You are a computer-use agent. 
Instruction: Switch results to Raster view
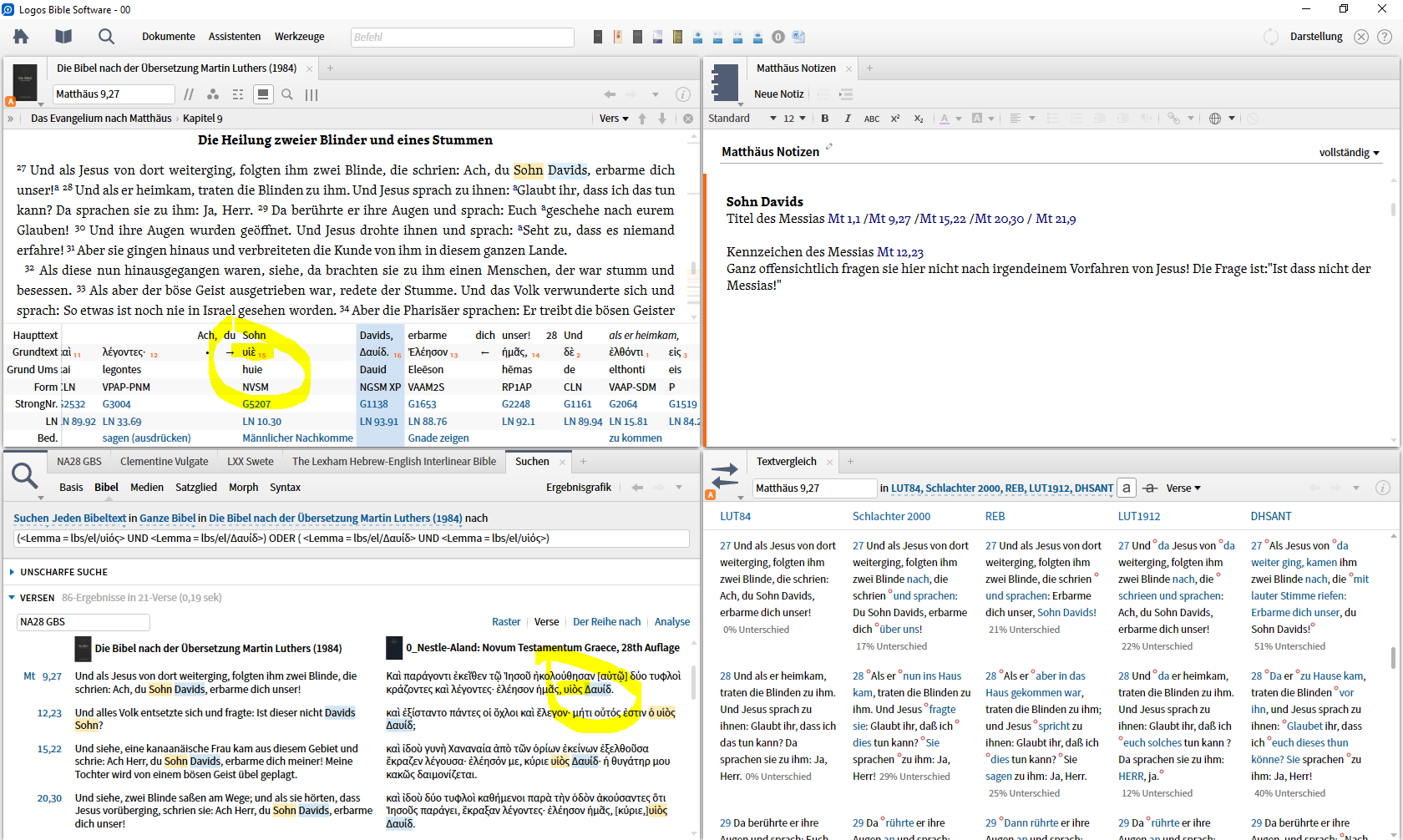[506, 622]
